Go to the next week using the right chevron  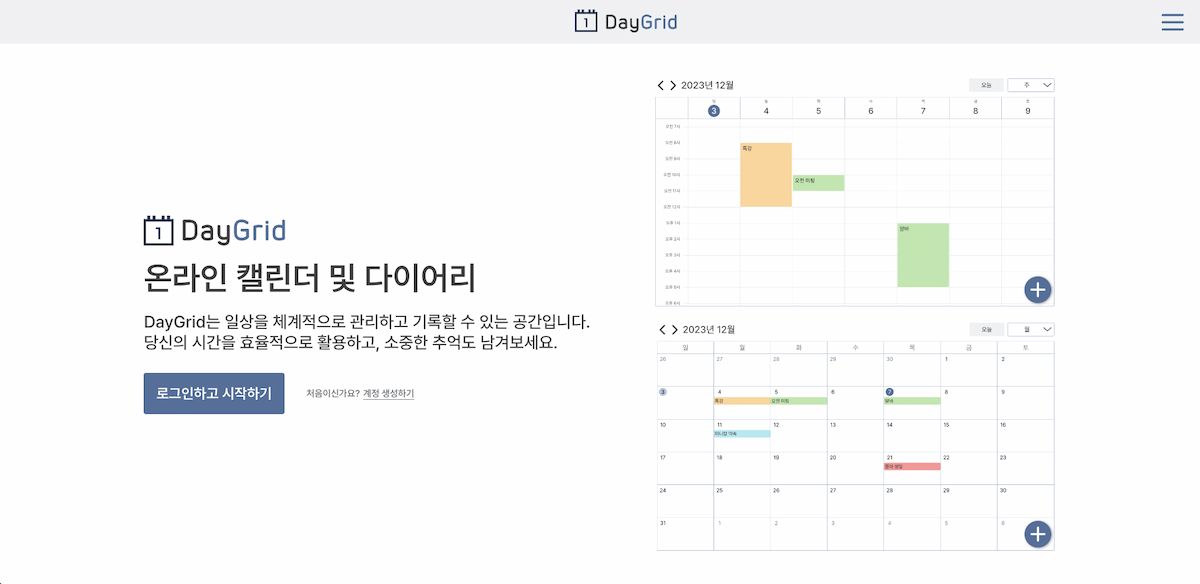672,85
